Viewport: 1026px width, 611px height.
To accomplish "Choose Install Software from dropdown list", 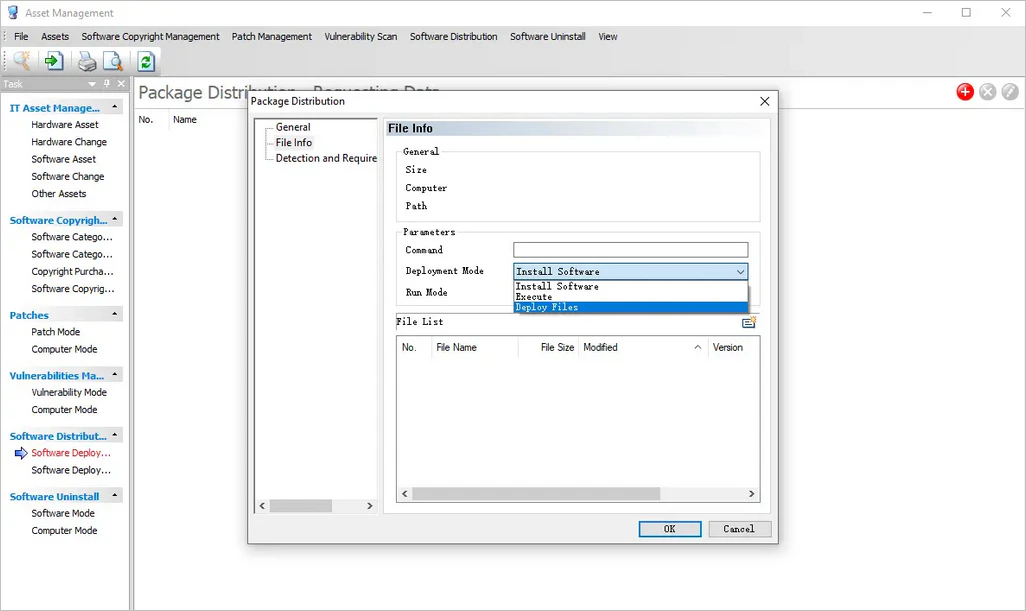I will pyautogui.click(x=631, y=287).
